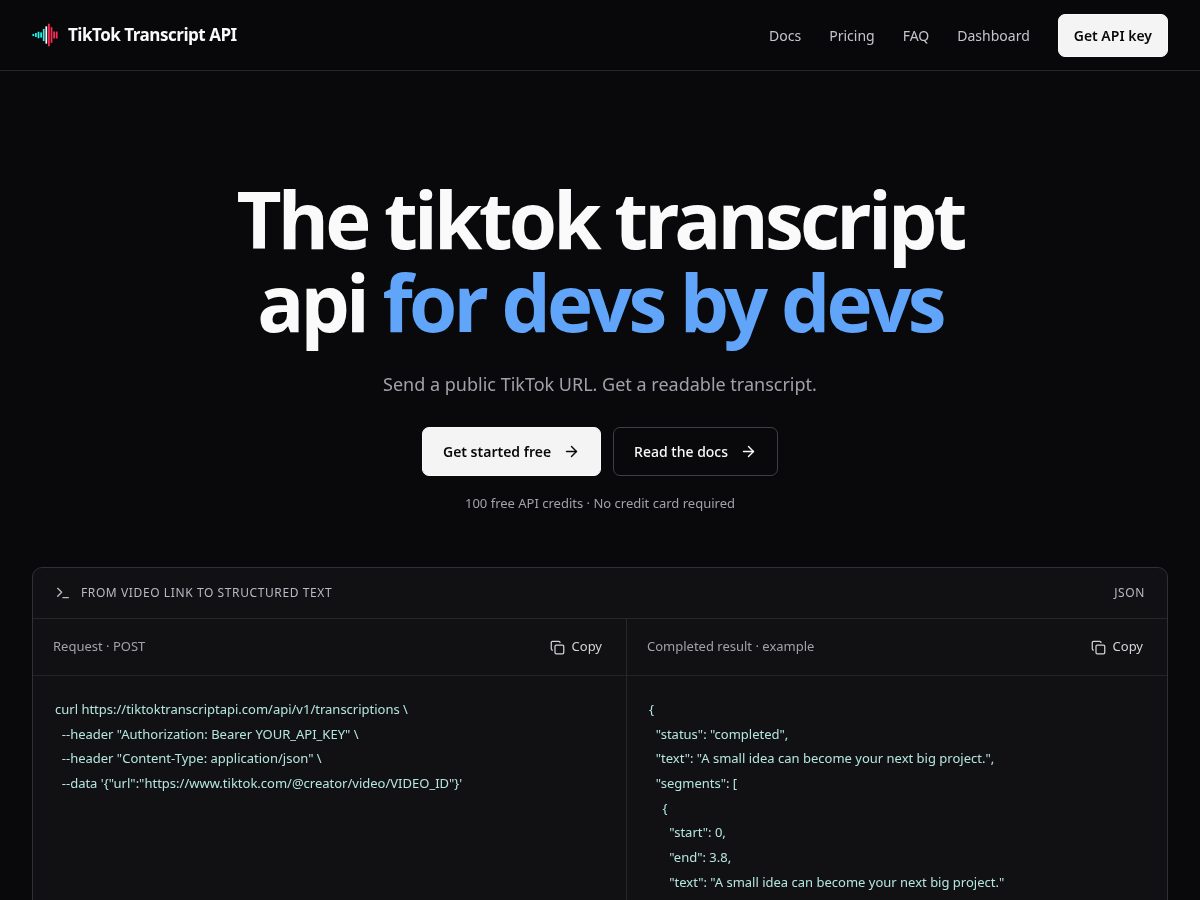Click the 100 free API credits note
This screenshot has width=1200, height=900.
600,504
